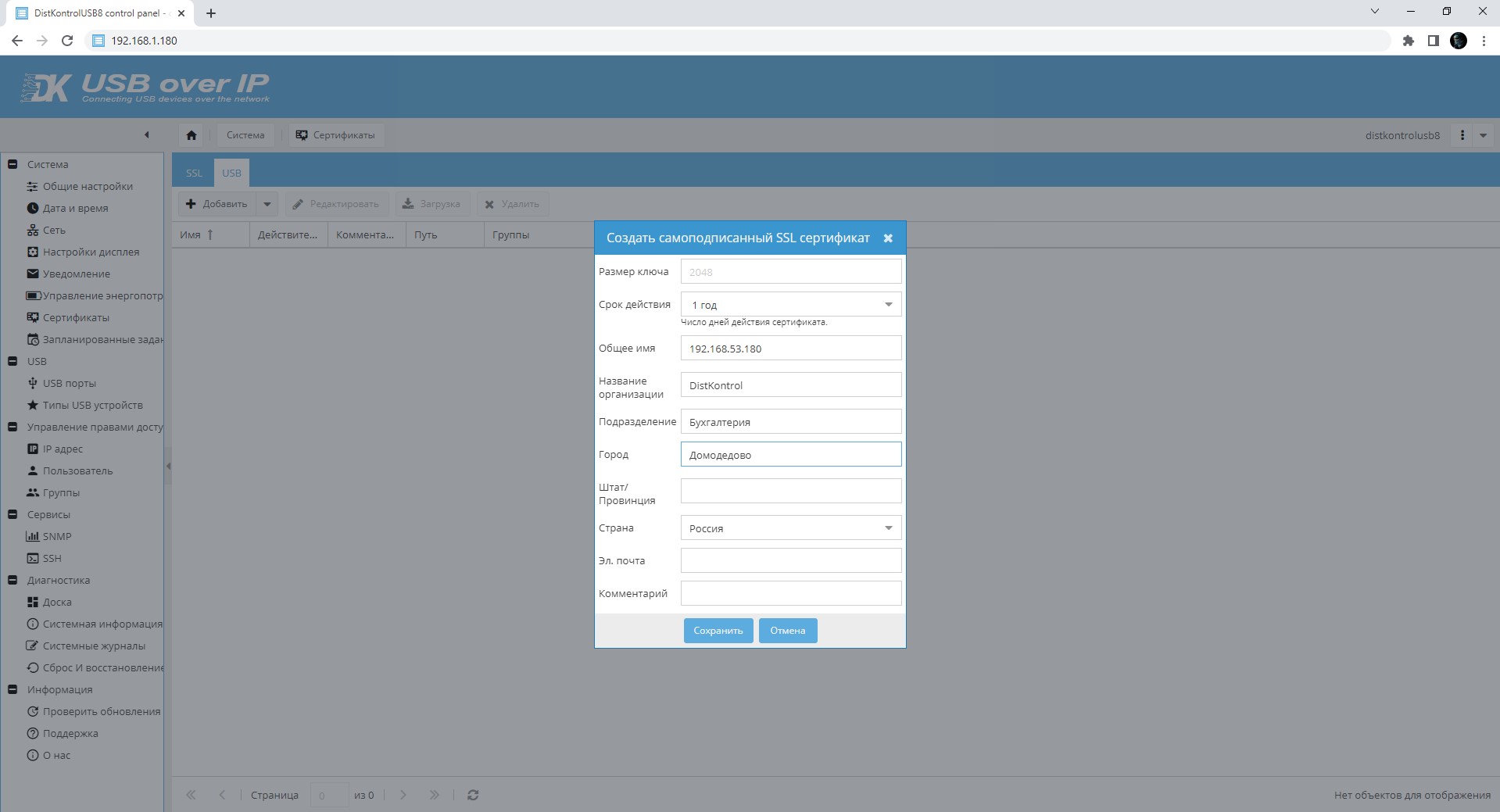Switch to the USB tab

[x=231, y=173]
